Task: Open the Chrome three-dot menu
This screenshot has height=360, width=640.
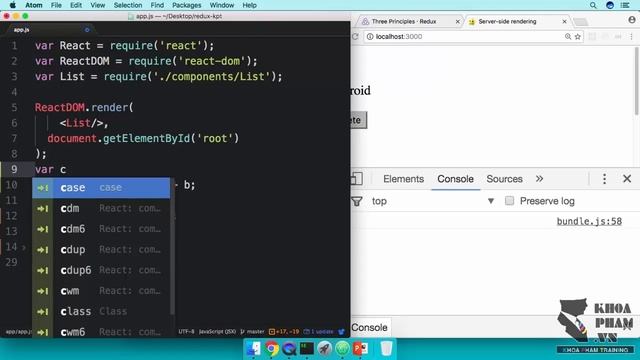Action: pos(631,37)
